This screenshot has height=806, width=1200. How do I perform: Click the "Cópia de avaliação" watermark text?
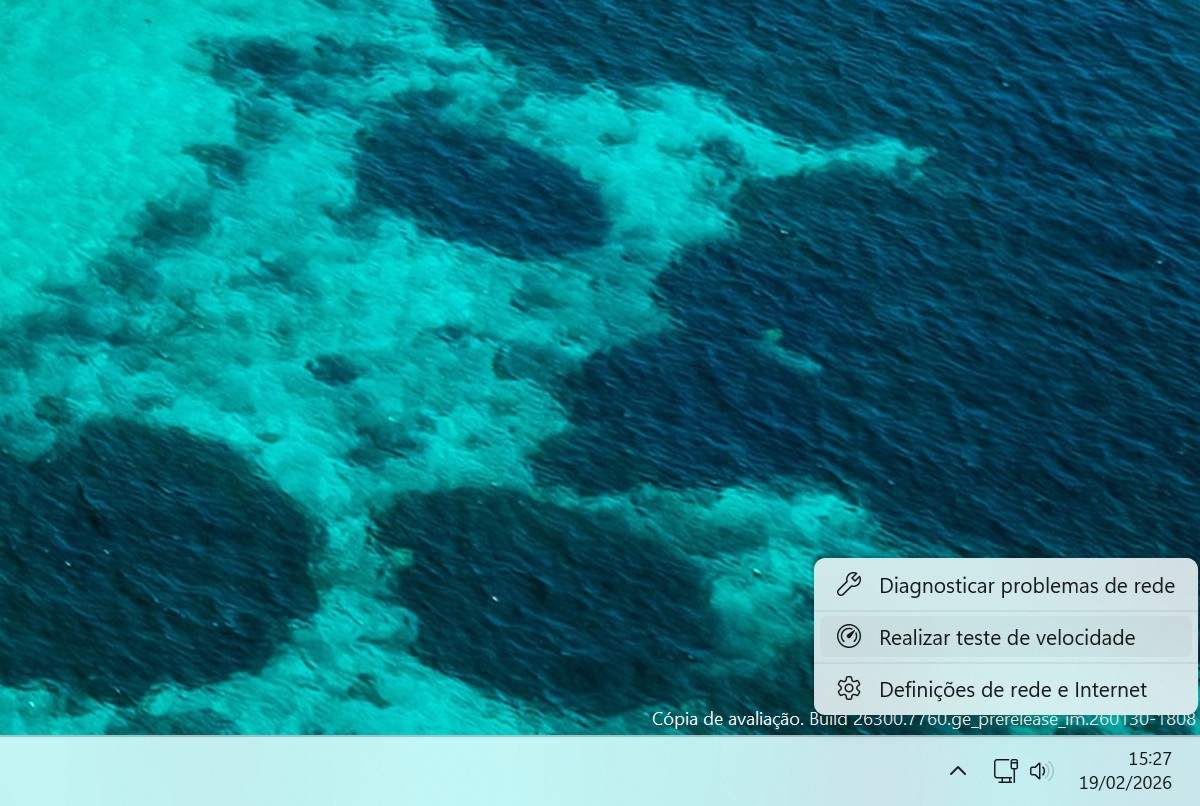click(727, 718)
